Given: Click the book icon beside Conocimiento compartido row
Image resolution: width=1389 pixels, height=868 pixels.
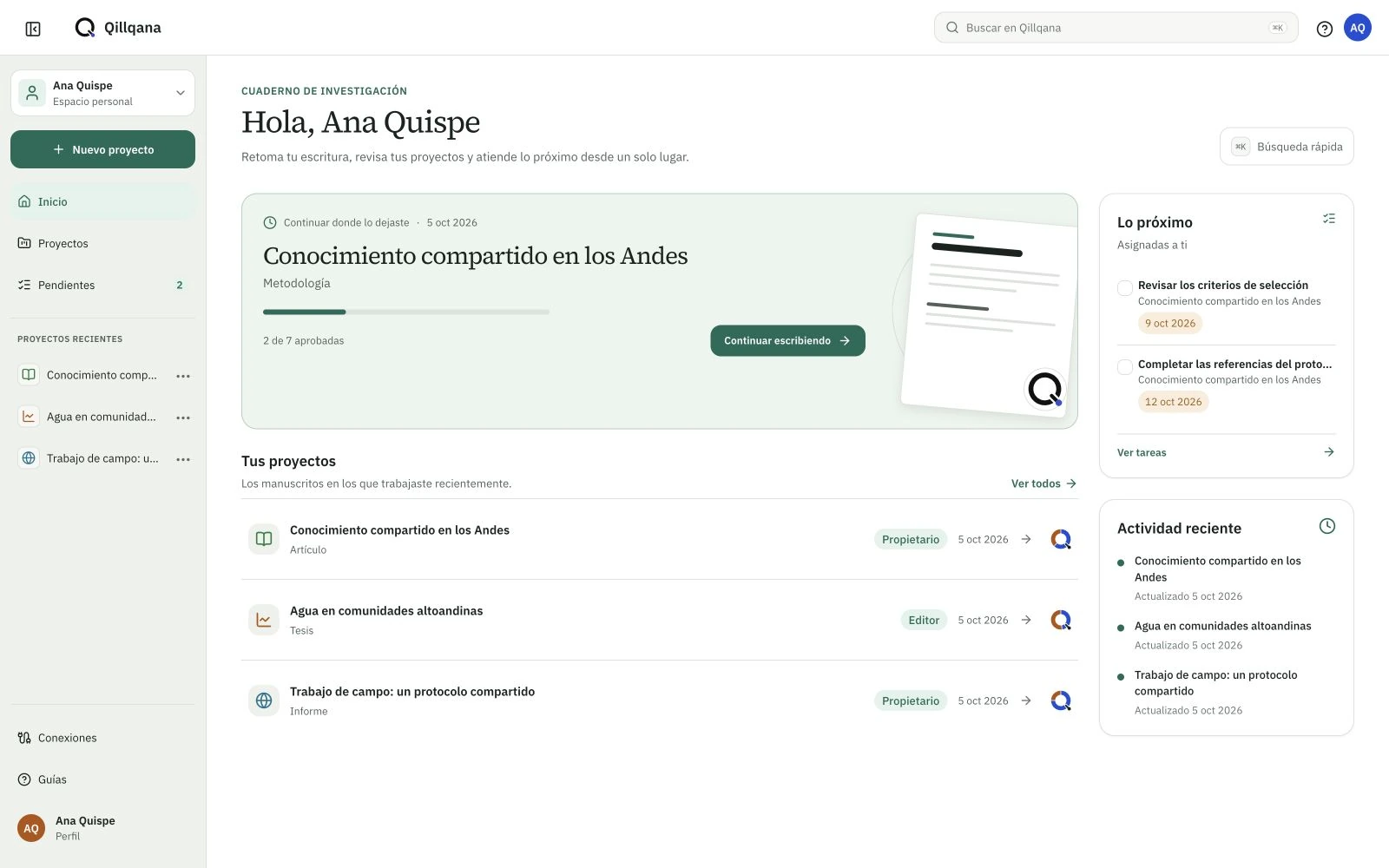Looking at the screenshot, I should [264, 539].
